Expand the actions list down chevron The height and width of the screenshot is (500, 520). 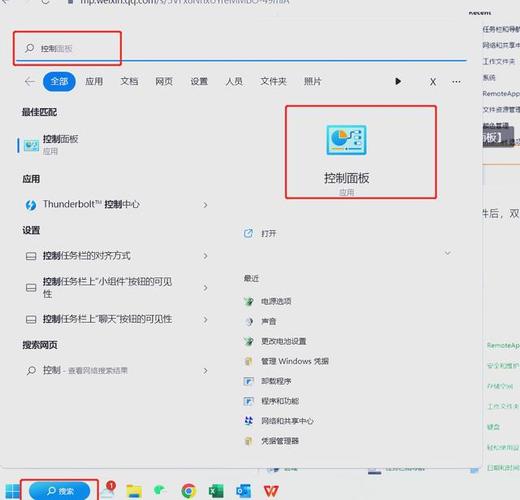click(x=448, y=253)
